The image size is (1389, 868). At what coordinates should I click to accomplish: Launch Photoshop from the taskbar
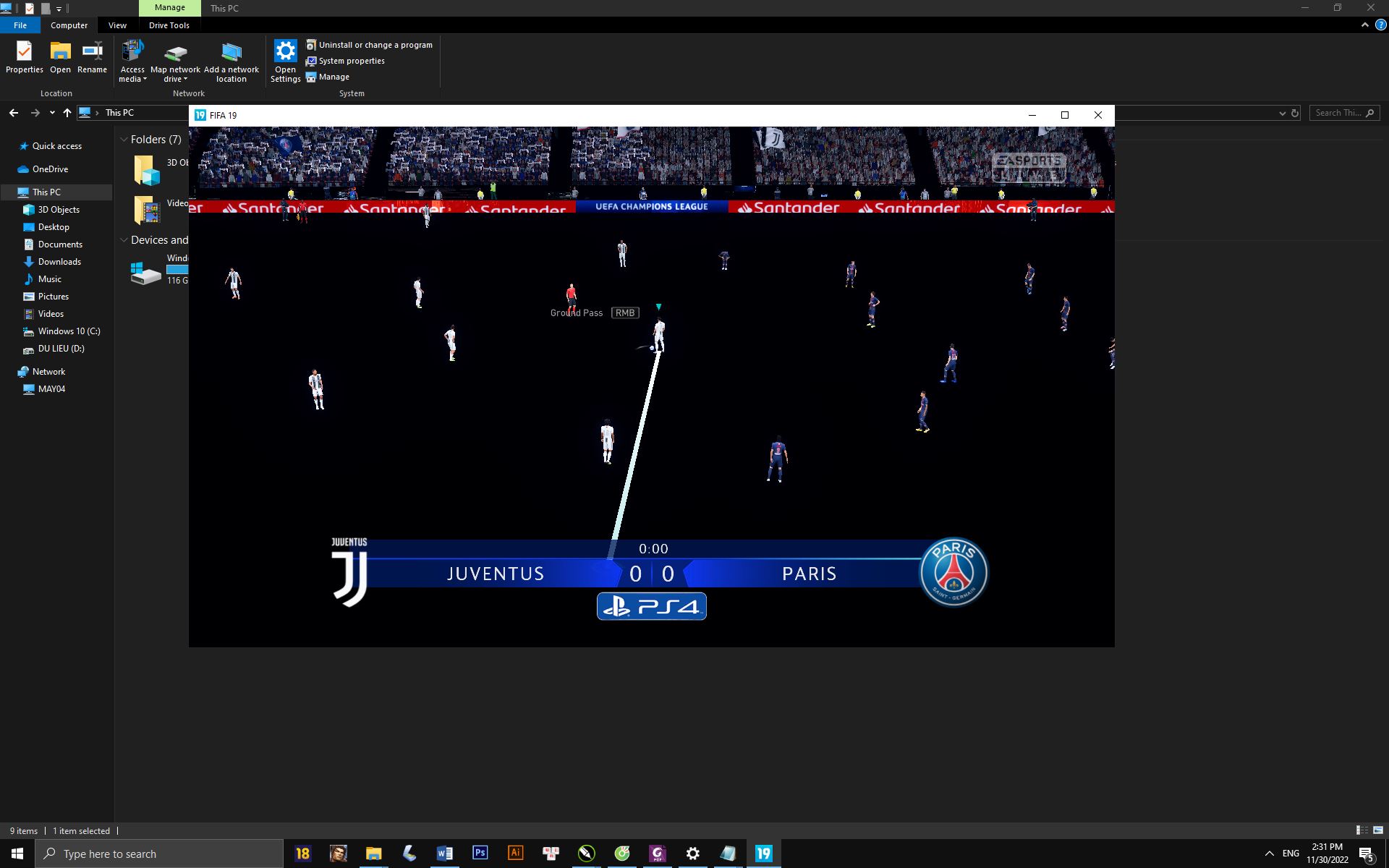coord(480,854)
